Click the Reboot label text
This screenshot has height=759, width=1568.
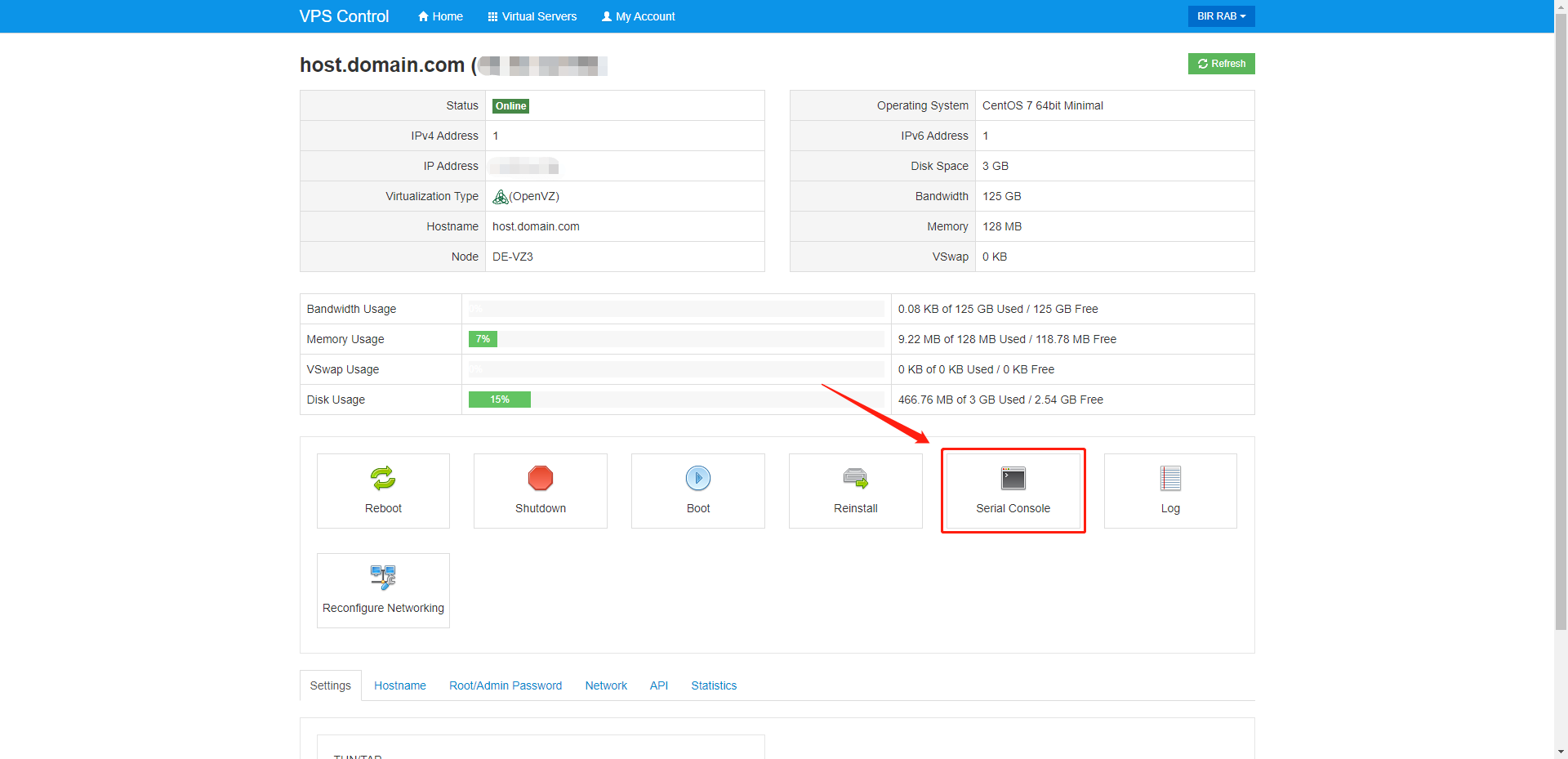point(383,508)
